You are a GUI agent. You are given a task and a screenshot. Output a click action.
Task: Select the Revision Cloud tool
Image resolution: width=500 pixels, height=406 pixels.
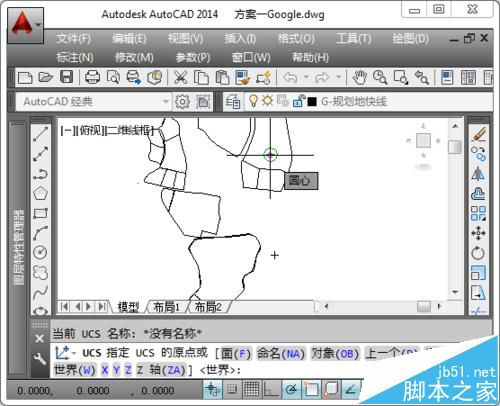41,273
